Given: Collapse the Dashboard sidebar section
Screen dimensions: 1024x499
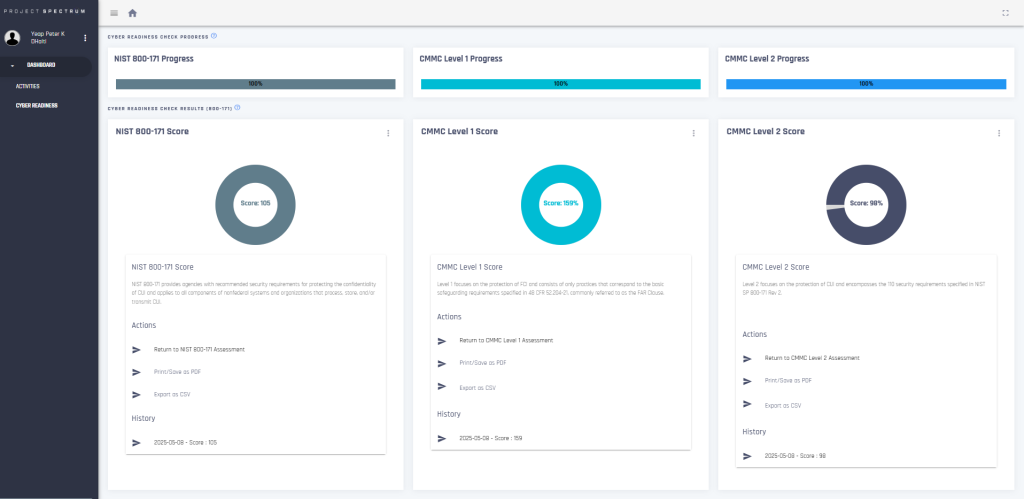Looking at the screenshot, I should (x=14, y=65).
